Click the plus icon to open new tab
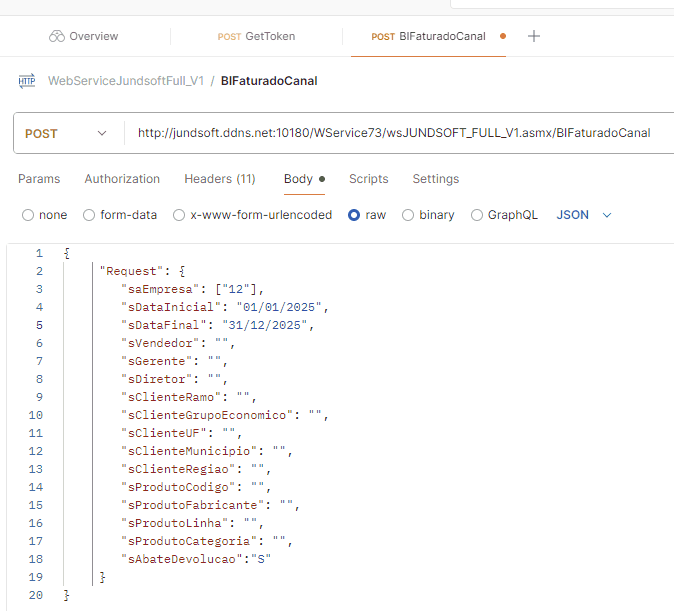674x611 pixels. tap(534, 36)
